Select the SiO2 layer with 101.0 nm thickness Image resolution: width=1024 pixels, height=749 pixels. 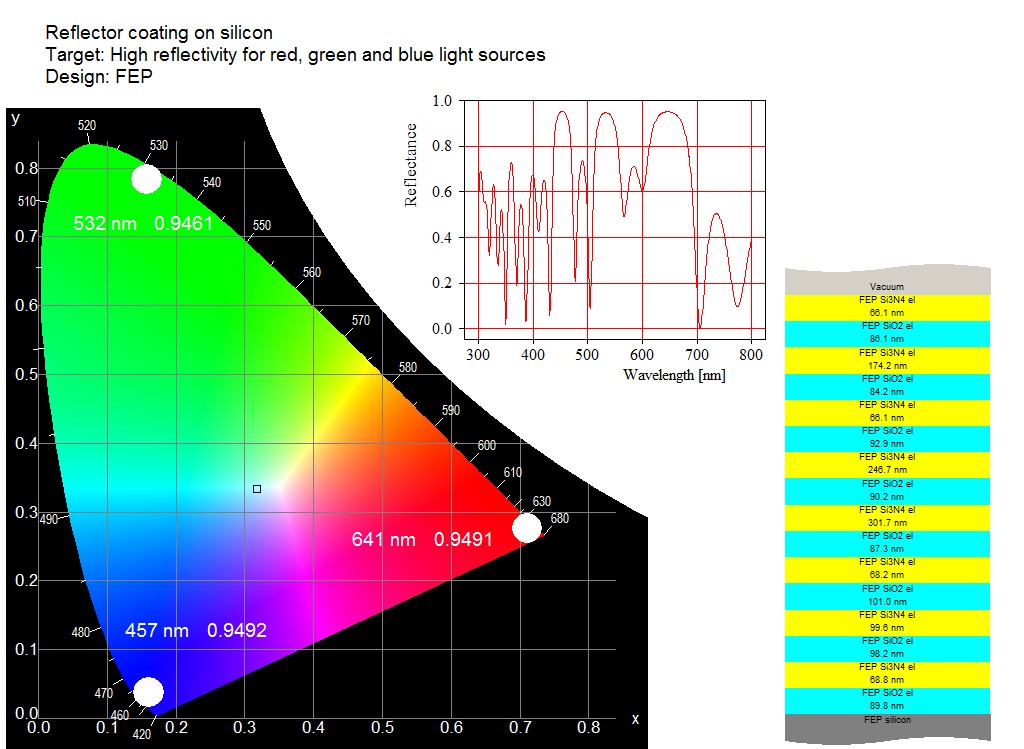[887, 596]
